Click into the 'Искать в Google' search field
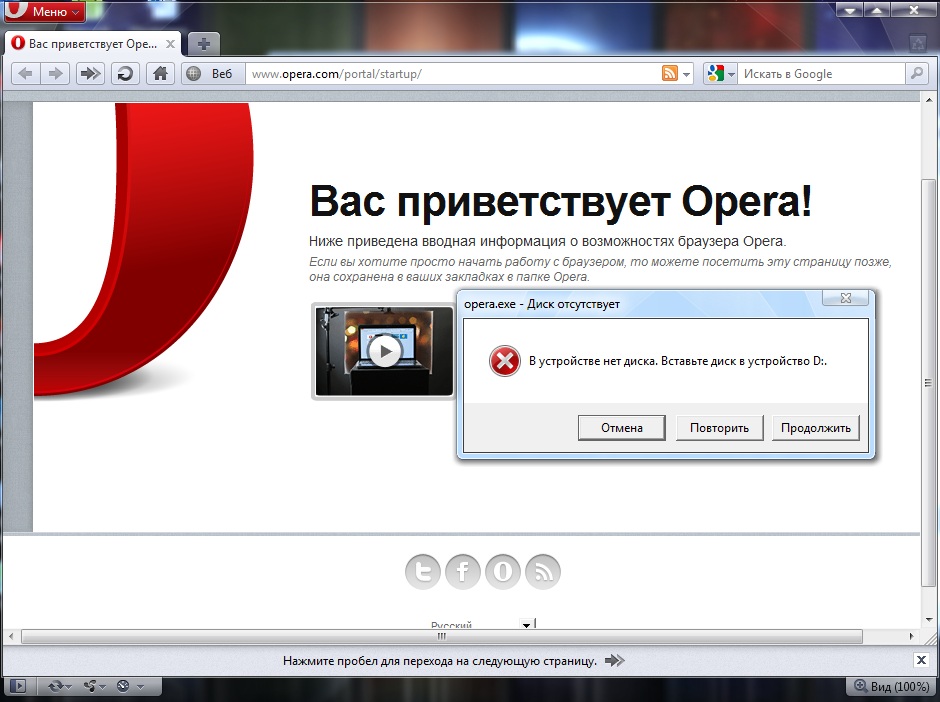The width and height of the screenshot is (940, 702). [820, 74]
